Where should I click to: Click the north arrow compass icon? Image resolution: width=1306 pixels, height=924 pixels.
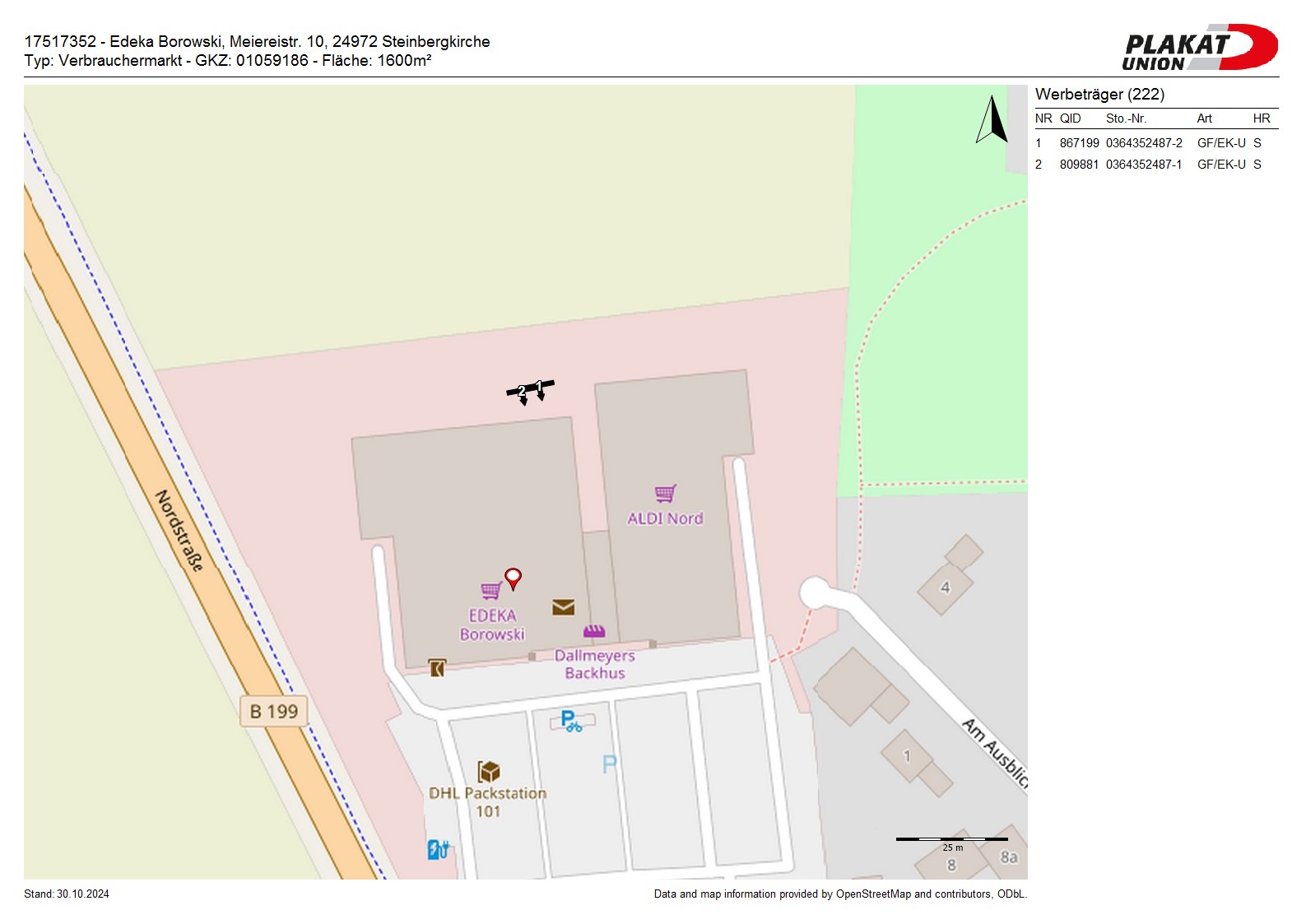993,120
